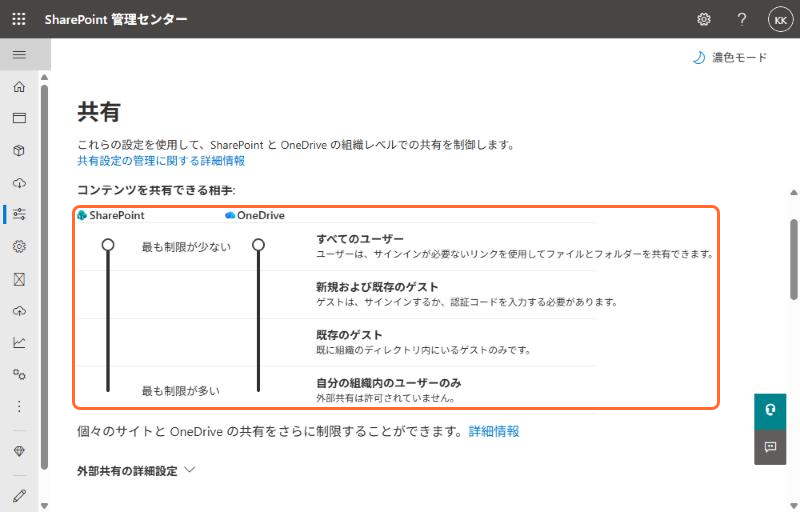Click the すべてのユーザー option text
This screenshot has width=800, height=512.
click(360, 239)
